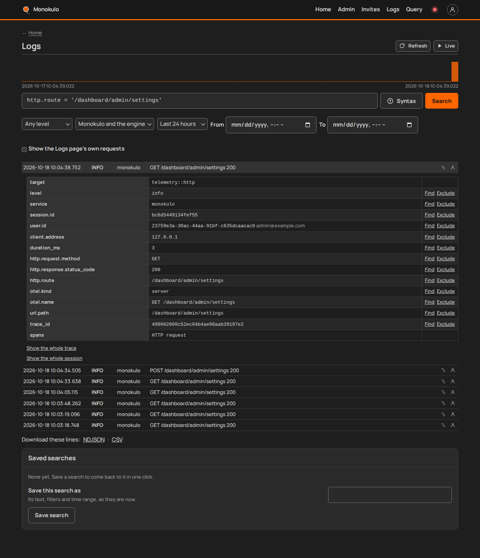Collapse the expanded GET settings log row
Viewport: 480px width, 558px height.
point(239,168)
